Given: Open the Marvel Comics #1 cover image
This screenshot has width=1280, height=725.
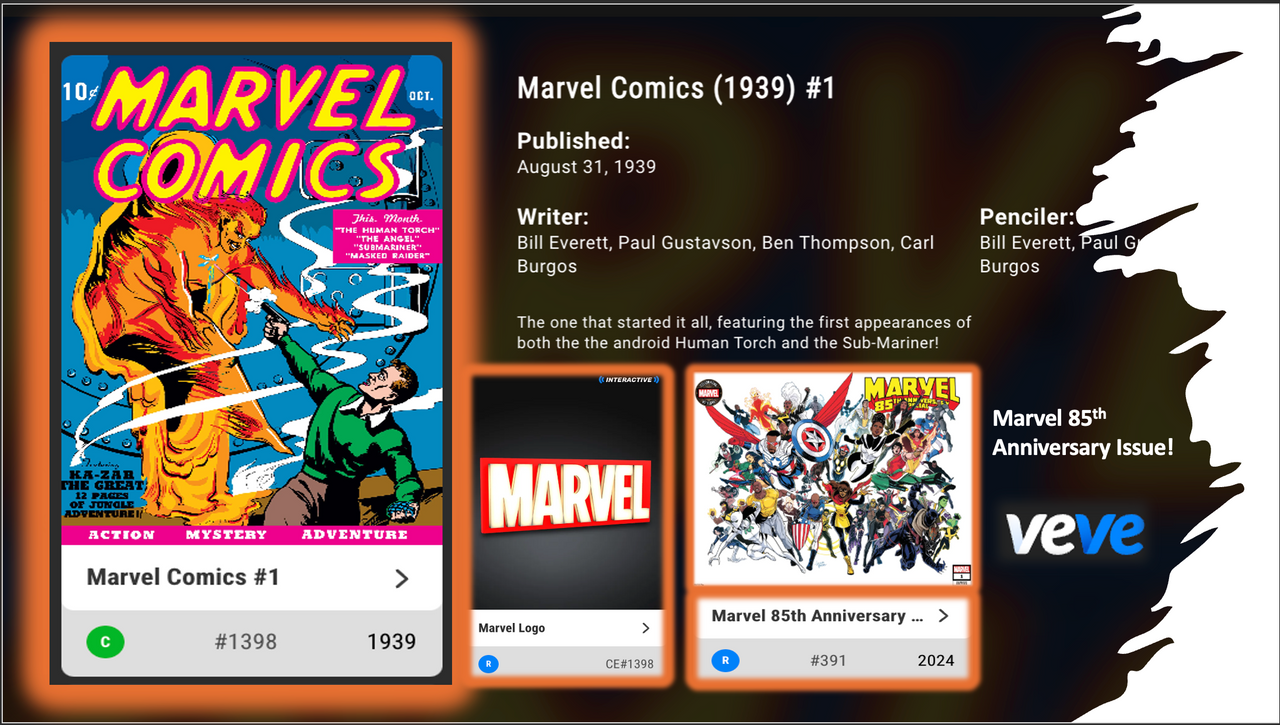Looking at the screenshot, I should click(x=252, y=300).
